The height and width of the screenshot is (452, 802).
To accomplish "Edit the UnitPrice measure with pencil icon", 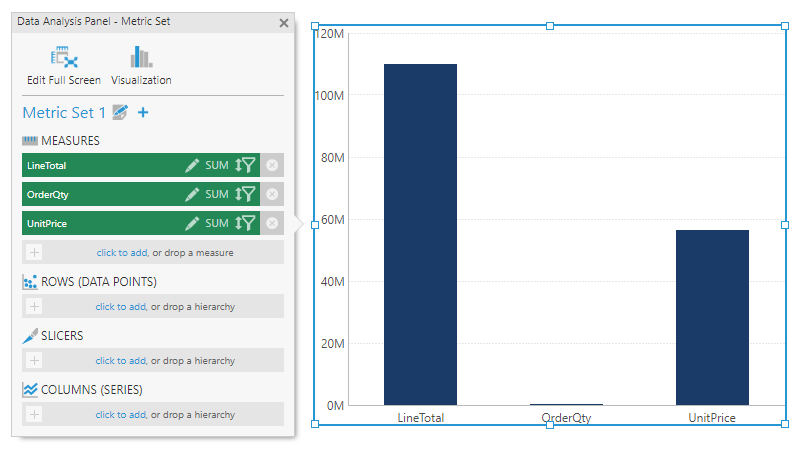I will click(x=192, y=223).
